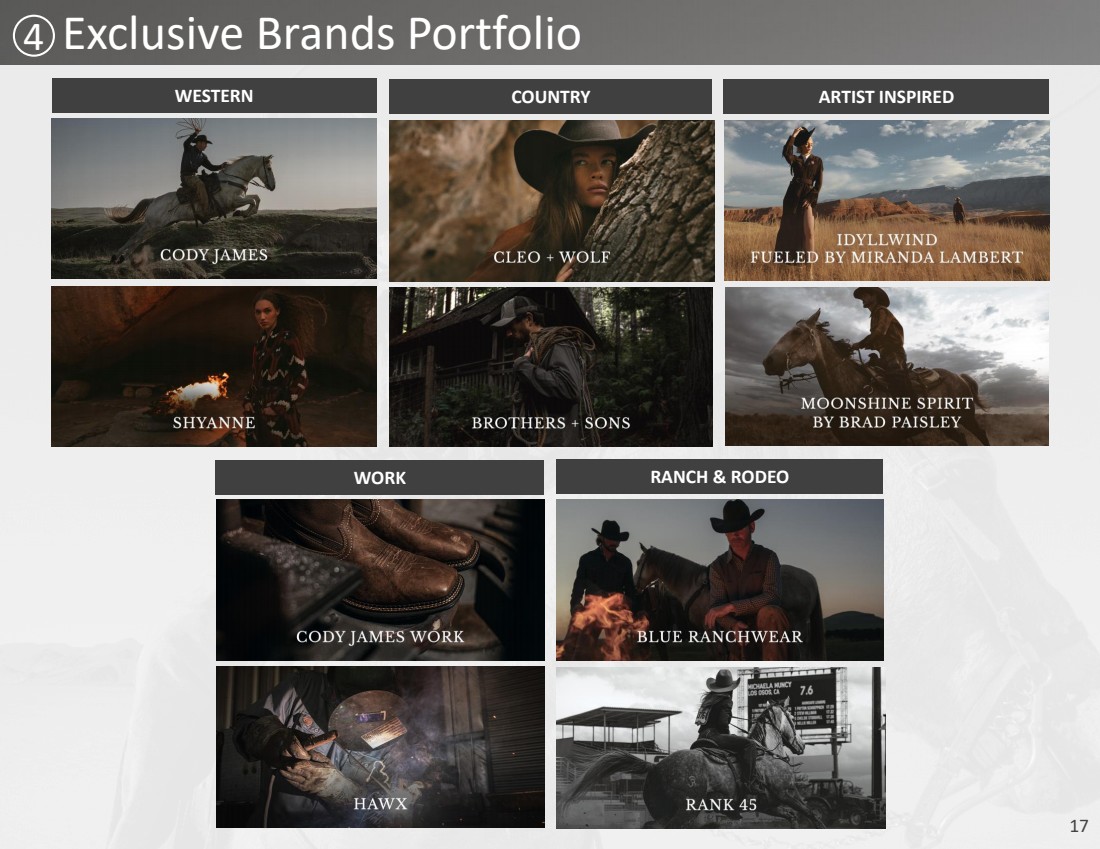
Task: Select the COUNTRY category header
Action: click(550, 97)
